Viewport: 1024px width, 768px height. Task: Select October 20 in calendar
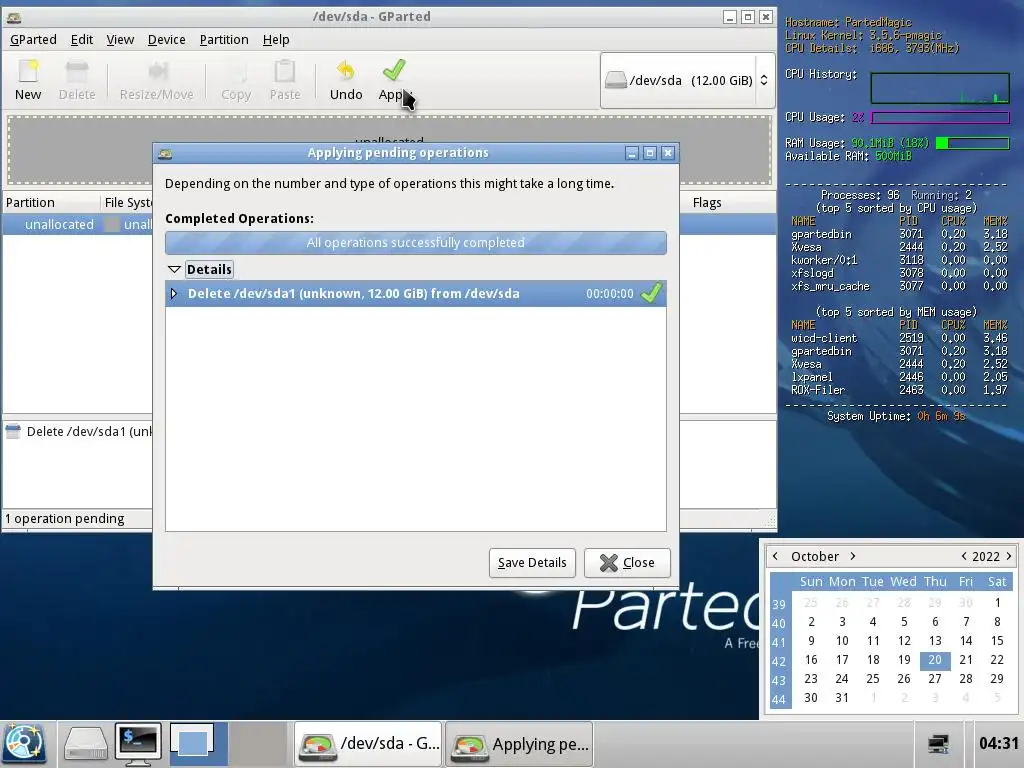coord(935,660)
